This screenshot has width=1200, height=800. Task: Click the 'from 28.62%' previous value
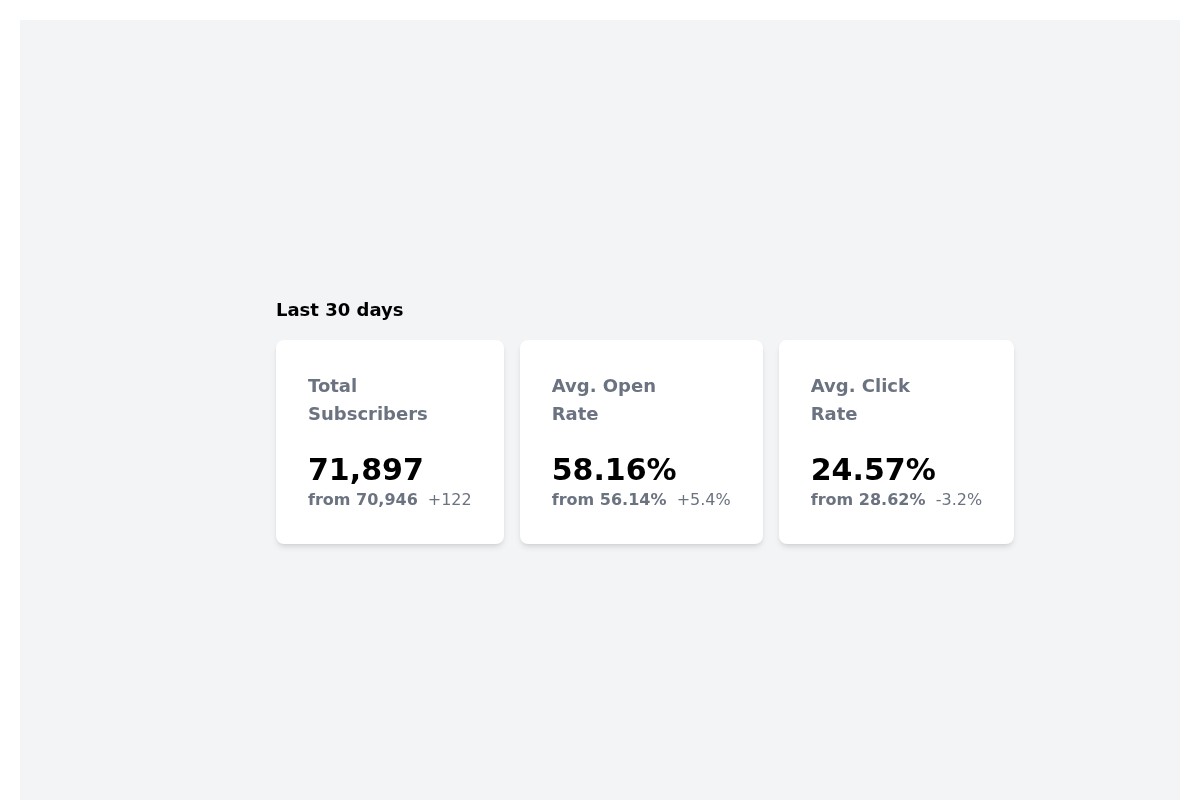pos(867,500)
